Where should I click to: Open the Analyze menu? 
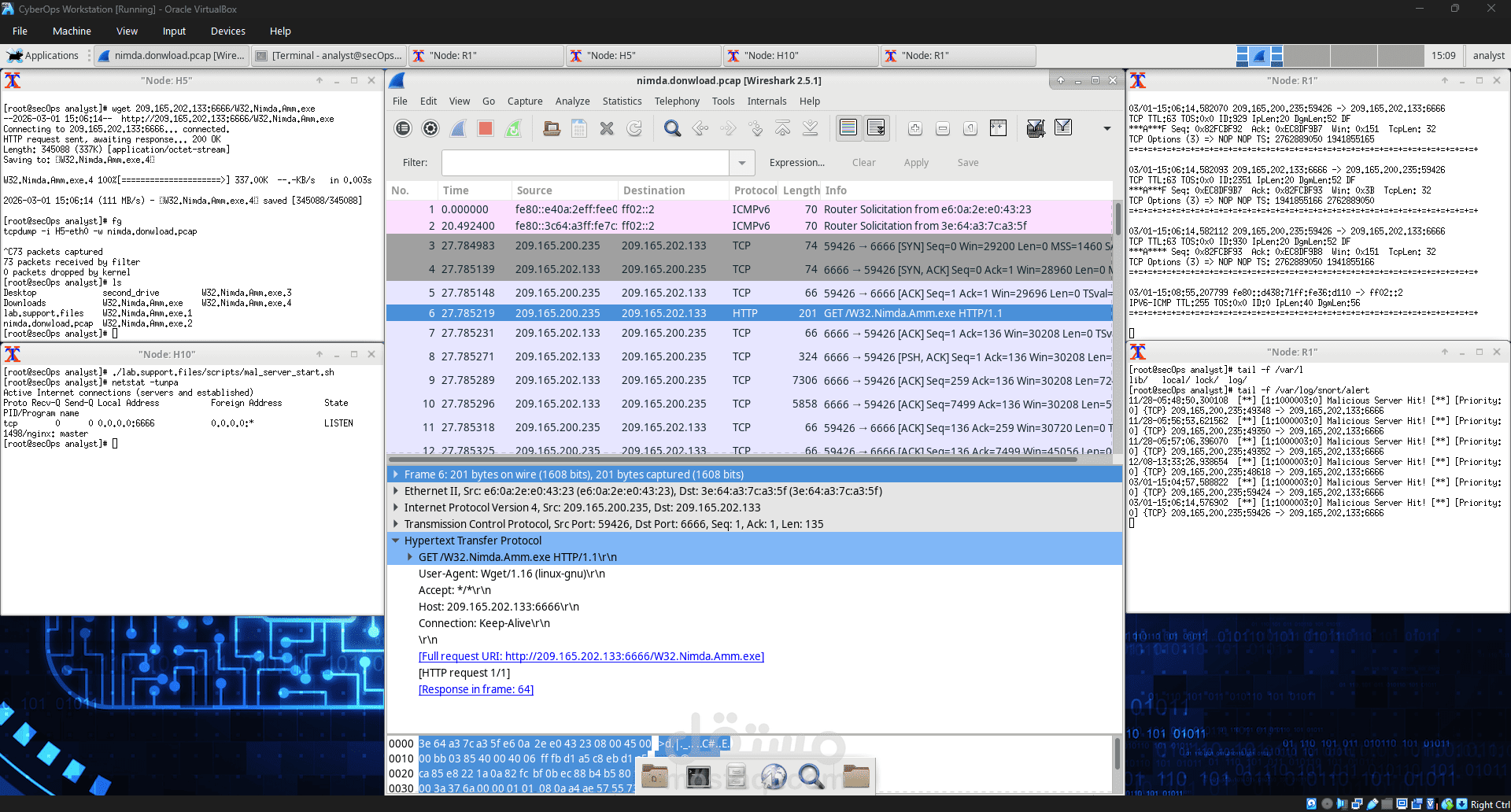pos(572,101)
